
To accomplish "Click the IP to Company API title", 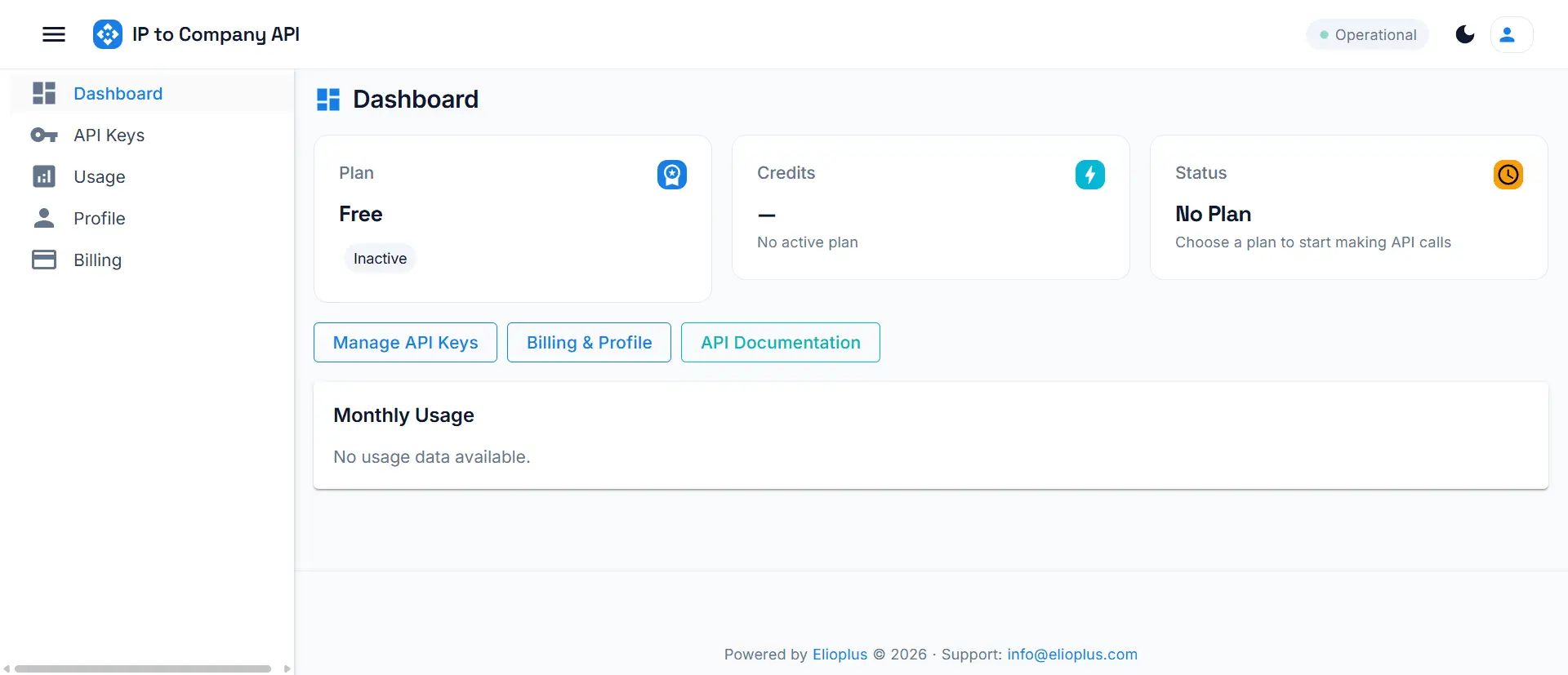I will click(x=216, y=34).
